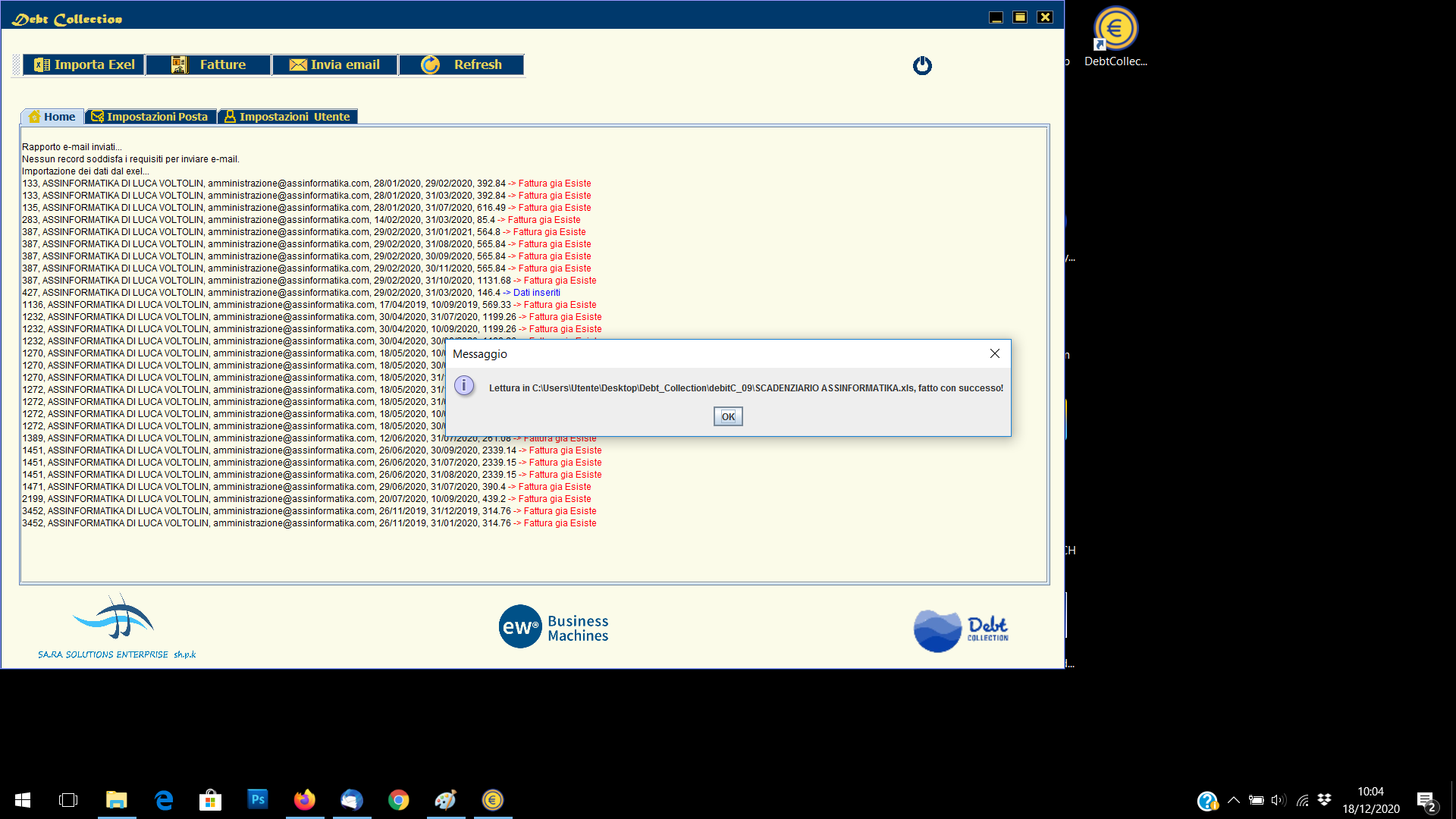Open Firefox from the taskbar
Viewport: 1456px width, 819px height.
point(305,800)
